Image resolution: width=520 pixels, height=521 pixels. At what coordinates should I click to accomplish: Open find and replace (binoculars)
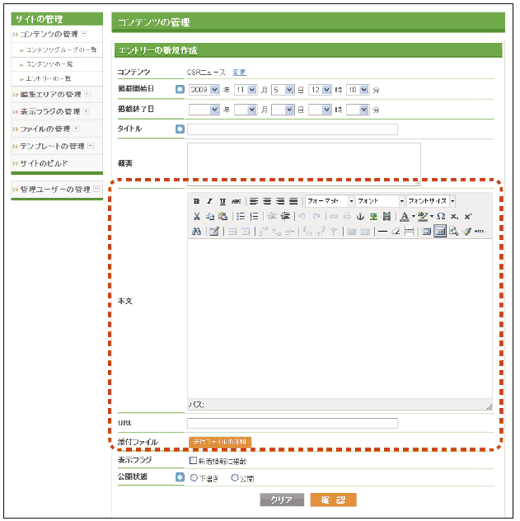point(196,231)
